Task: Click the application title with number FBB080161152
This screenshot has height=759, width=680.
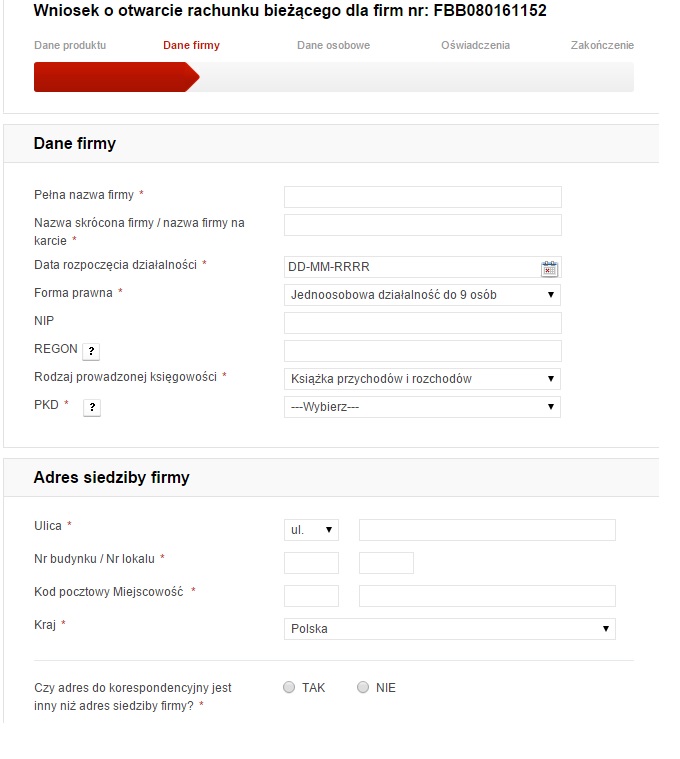Action: tap(290, 11)
